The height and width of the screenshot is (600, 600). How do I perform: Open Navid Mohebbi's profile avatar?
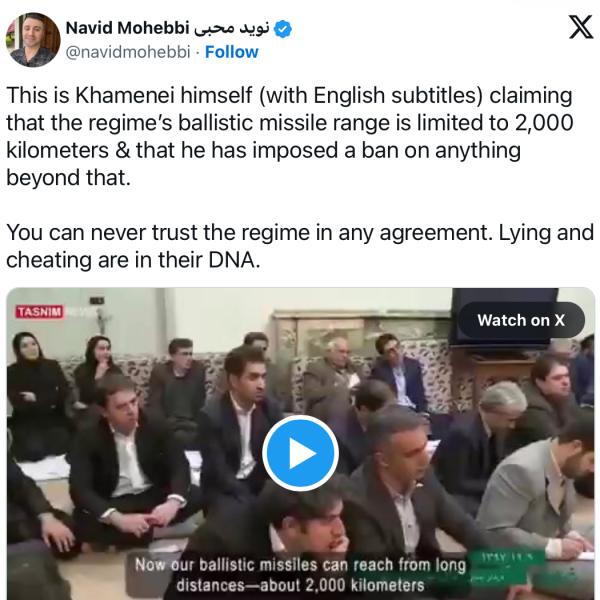32,40
